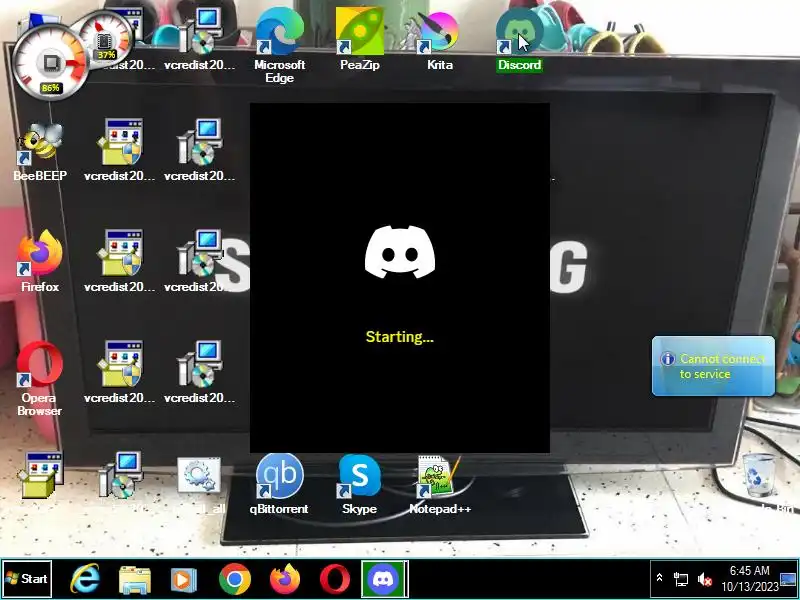Open Internet Explorer from the taskbar
This screenshot has height=600, width=800.
point(85,579)
